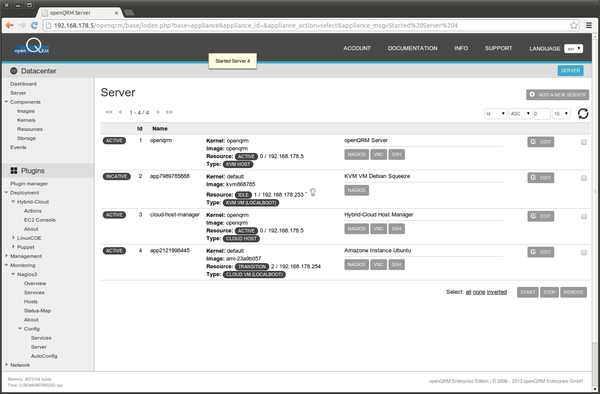Viewport: 600px width, 394px height.
Task: Select checkbox for cloud-host-manager server
Action: (584, 217)
